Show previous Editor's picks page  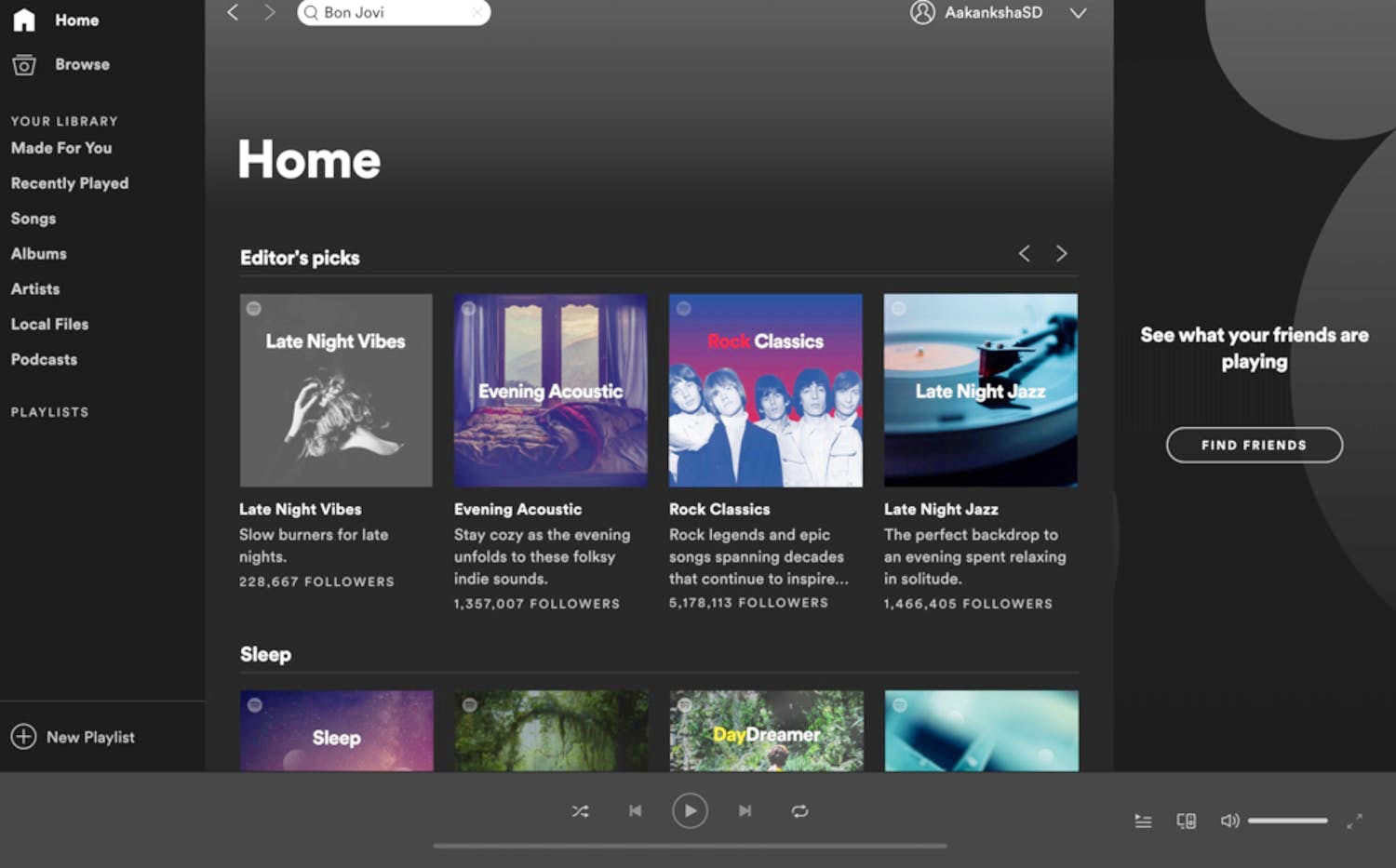coord(1024,253)
